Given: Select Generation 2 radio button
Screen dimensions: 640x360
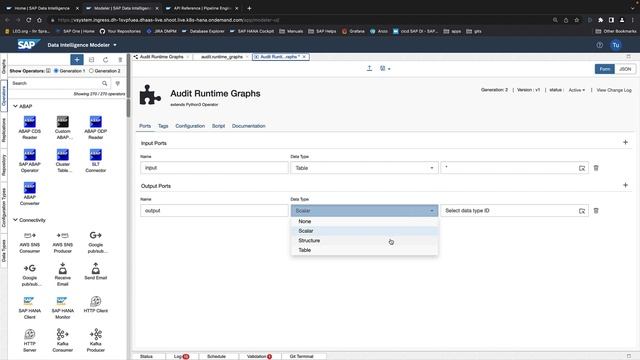Looking at the screenshot, I should (x=91, y=71).
